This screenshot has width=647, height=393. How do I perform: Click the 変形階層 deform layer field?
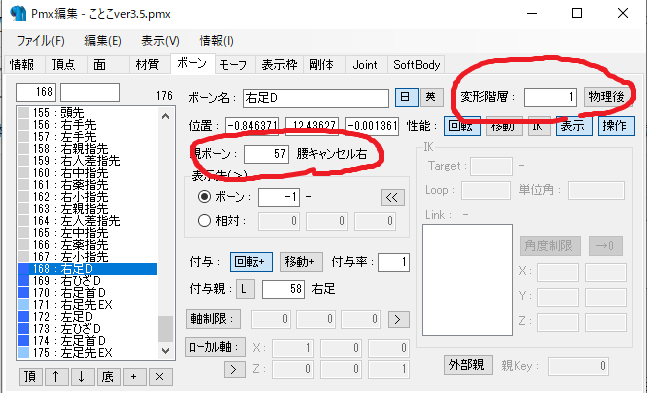(550, 97)
